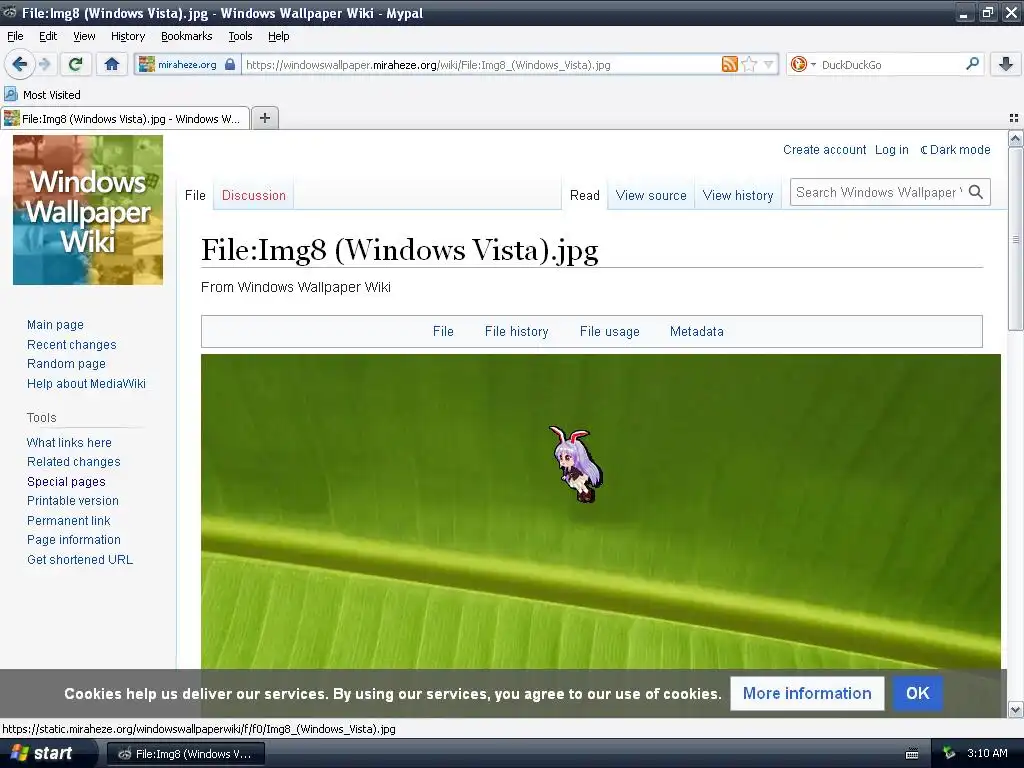
Task: Jump to the Metadata section
Action: 697,331
